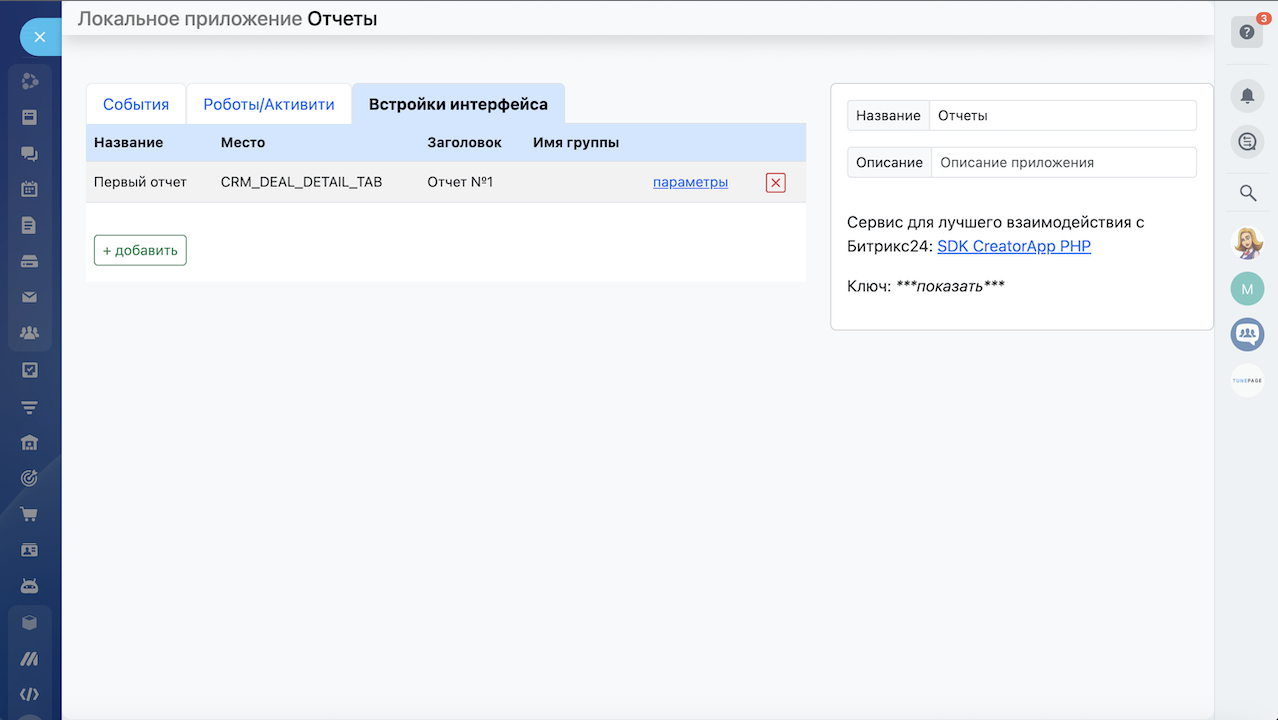Open the chat bubbles icon in sidebar

[30, 153]
